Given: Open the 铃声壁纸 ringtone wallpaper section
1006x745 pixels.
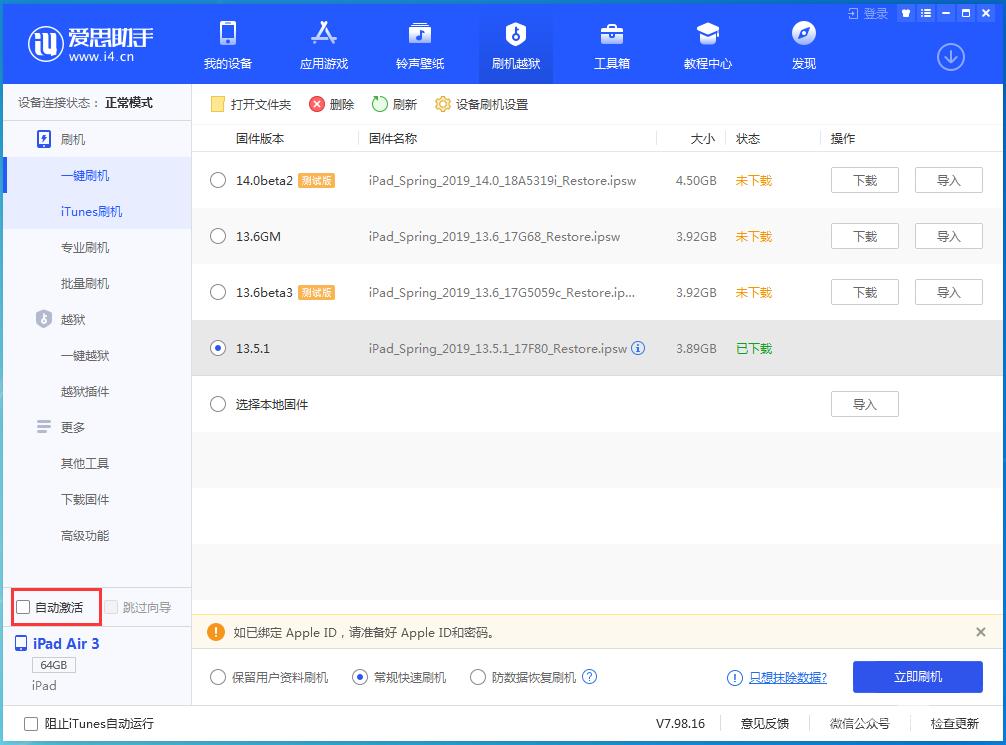Looking at the screenshot, I should [x=419, y=45].
